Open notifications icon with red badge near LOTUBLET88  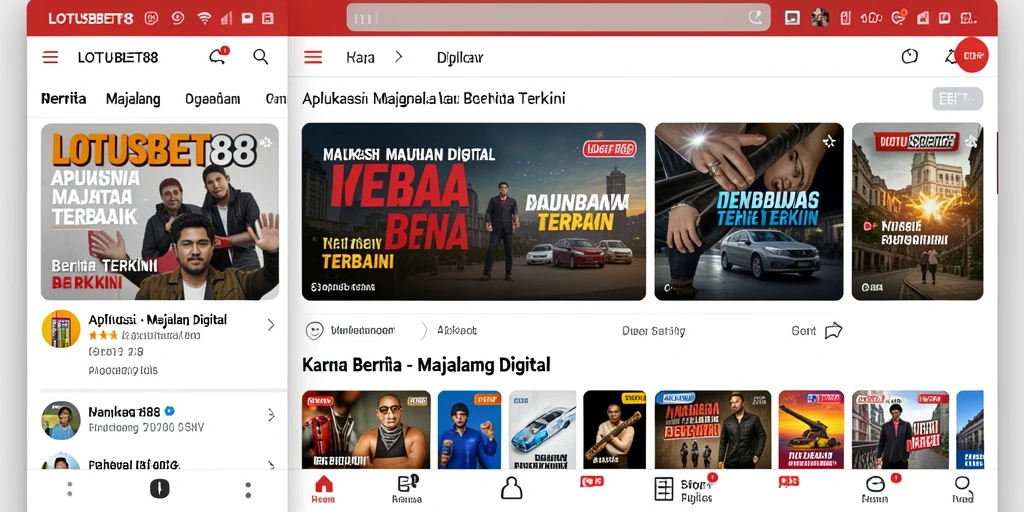point(218,56)
